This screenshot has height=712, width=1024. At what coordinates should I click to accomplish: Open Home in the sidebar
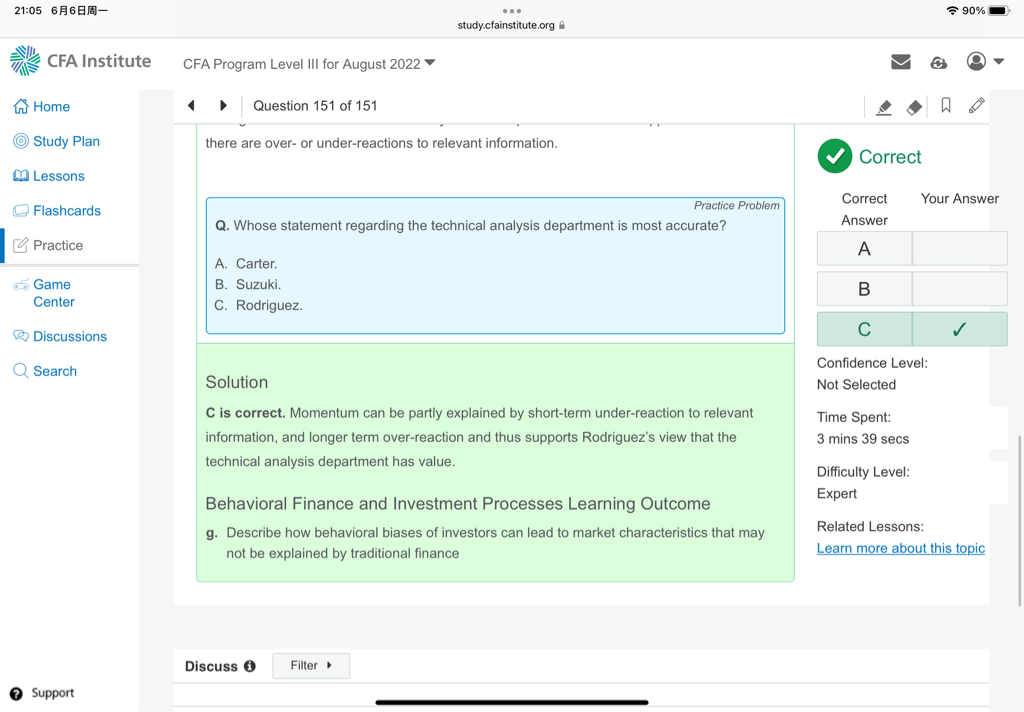click(x=42, y=106)
